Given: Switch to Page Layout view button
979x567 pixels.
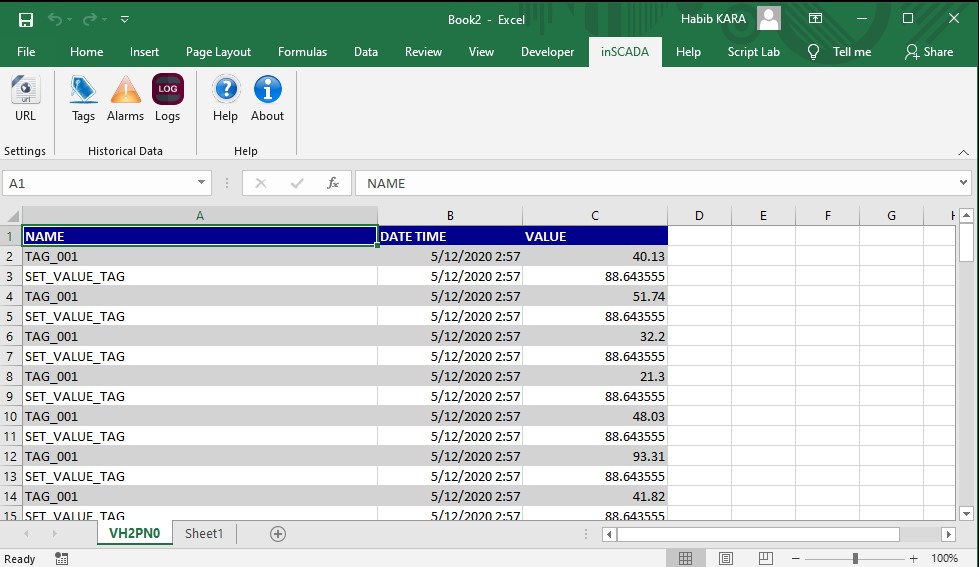Looking at the screenshot, I should point(726,558).
